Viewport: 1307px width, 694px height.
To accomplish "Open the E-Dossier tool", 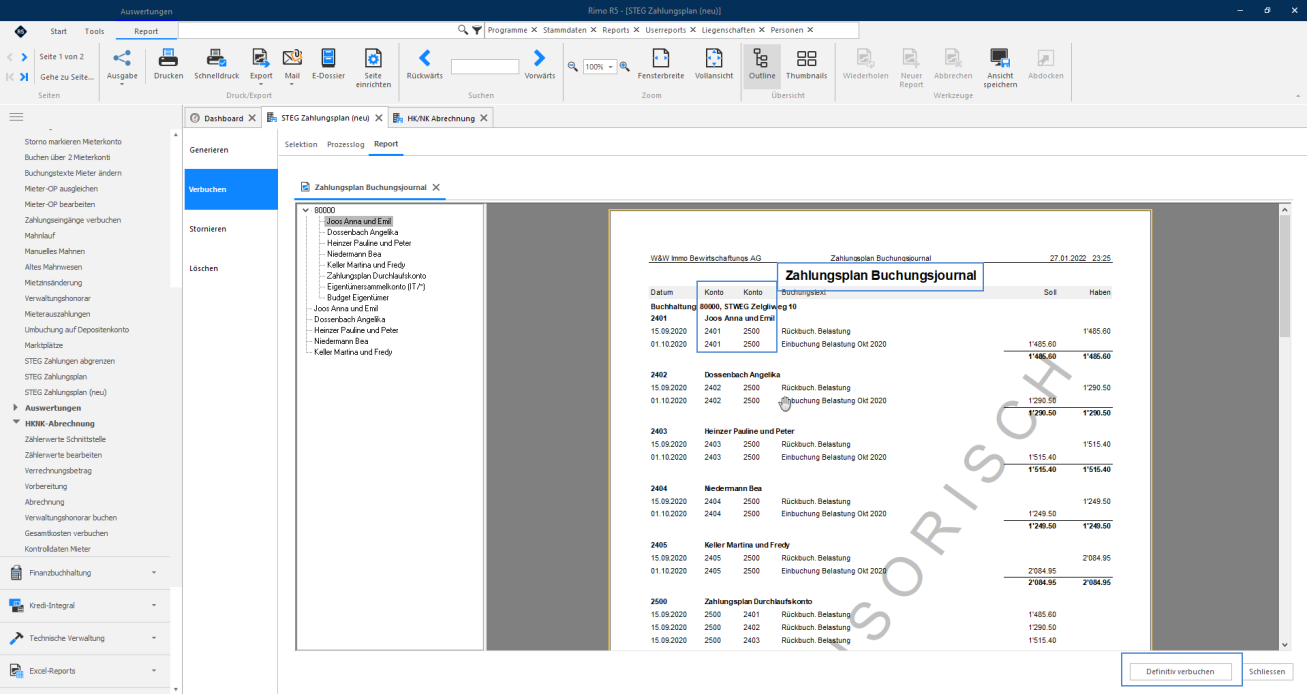I will point(328,64).
